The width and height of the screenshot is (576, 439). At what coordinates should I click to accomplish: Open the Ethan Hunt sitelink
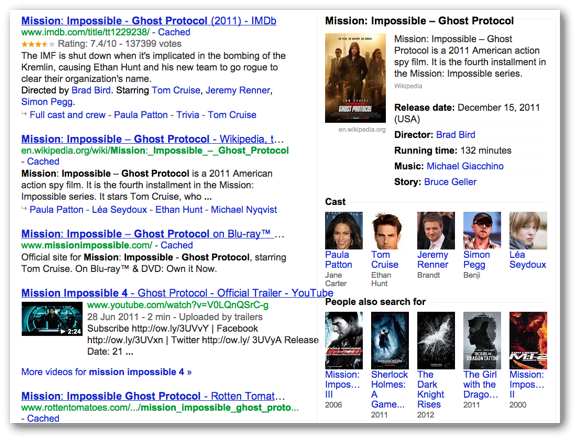pos(179,209)
